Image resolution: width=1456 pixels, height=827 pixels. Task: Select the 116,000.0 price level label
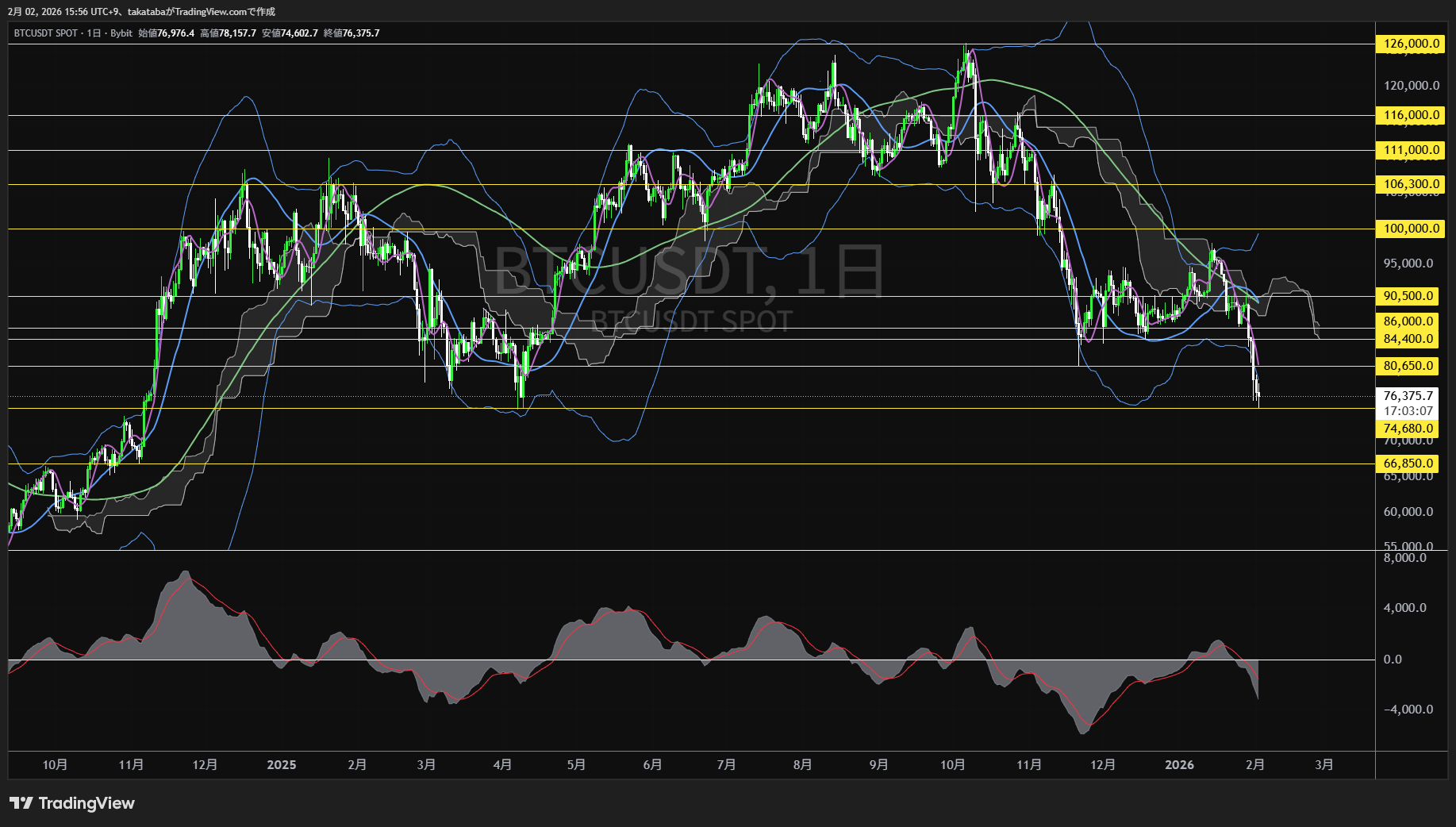[x=1410, y=115]
